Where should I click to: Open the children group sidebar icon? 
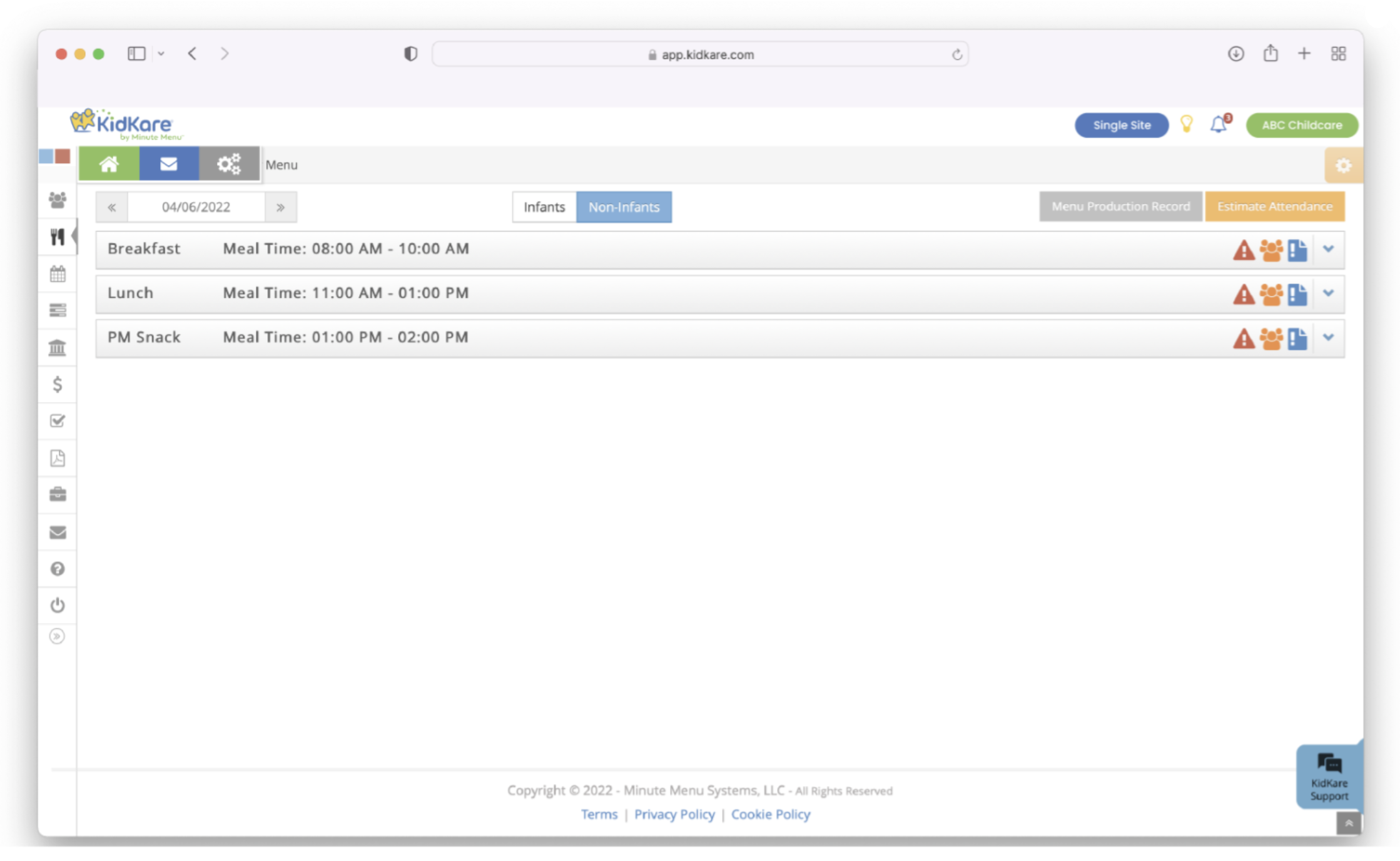coord(58,200)
